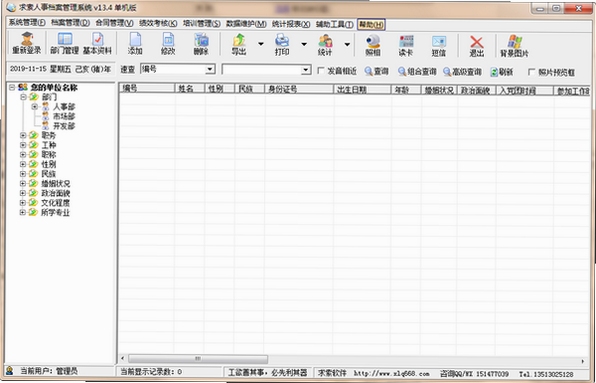Click the 打印 print icon
Image resolution: width=596 pixels, height=383 pixels.
282,44
